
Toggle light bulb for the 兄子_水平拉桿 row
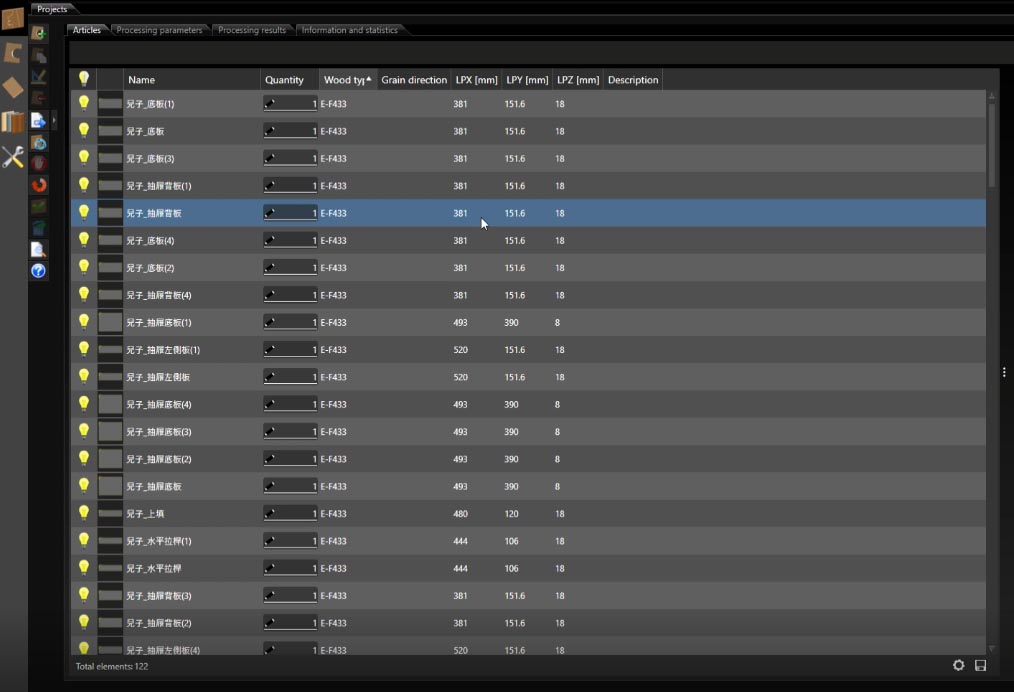[84, 567]
